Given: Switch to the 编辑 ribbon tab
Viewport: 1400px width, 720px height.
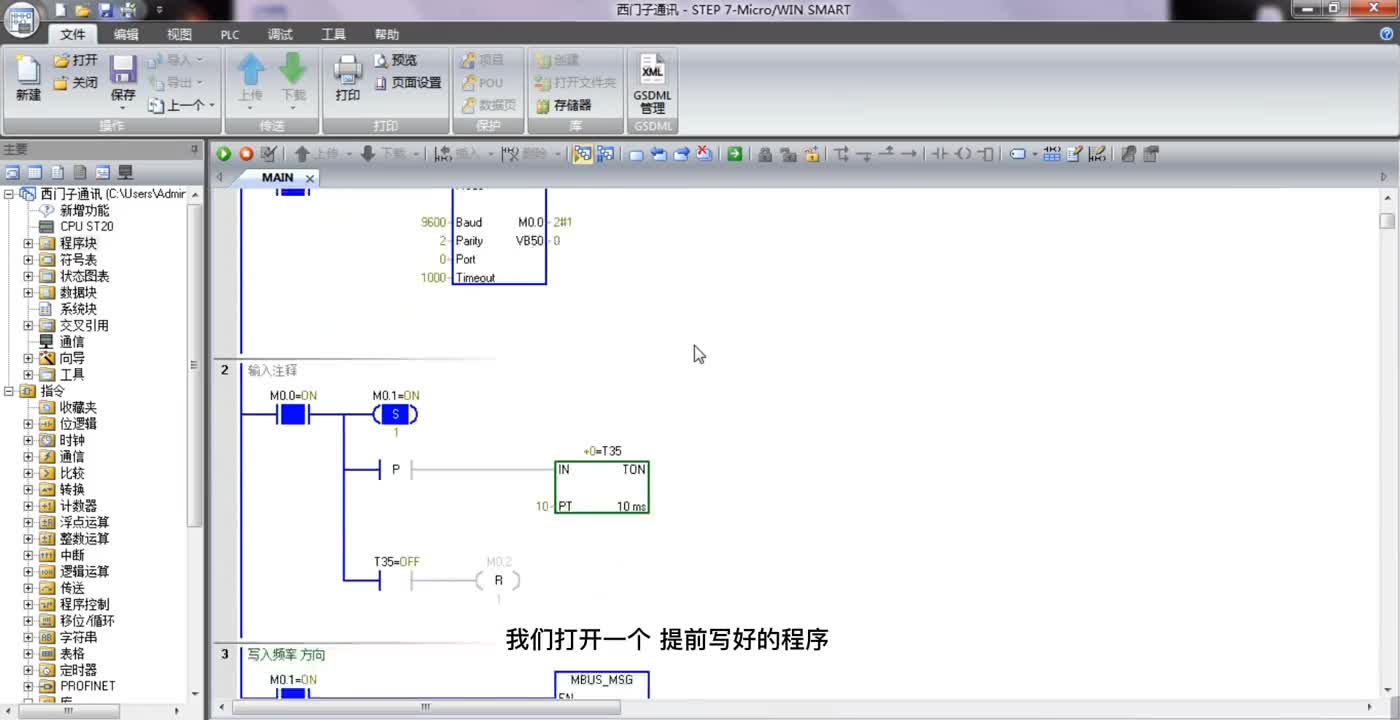Looking at the screenshot, I should click(x=126, y=34).
